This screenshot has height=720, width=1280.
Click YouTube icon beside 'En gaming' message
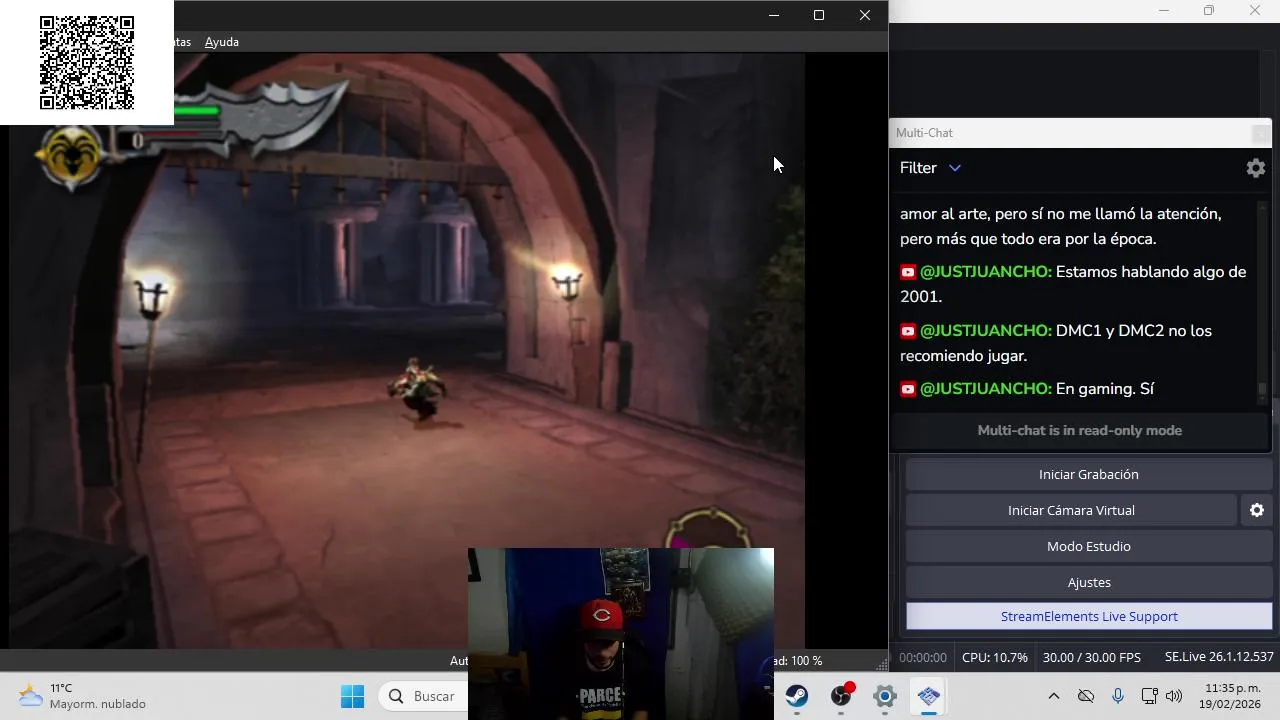(908, 389)
